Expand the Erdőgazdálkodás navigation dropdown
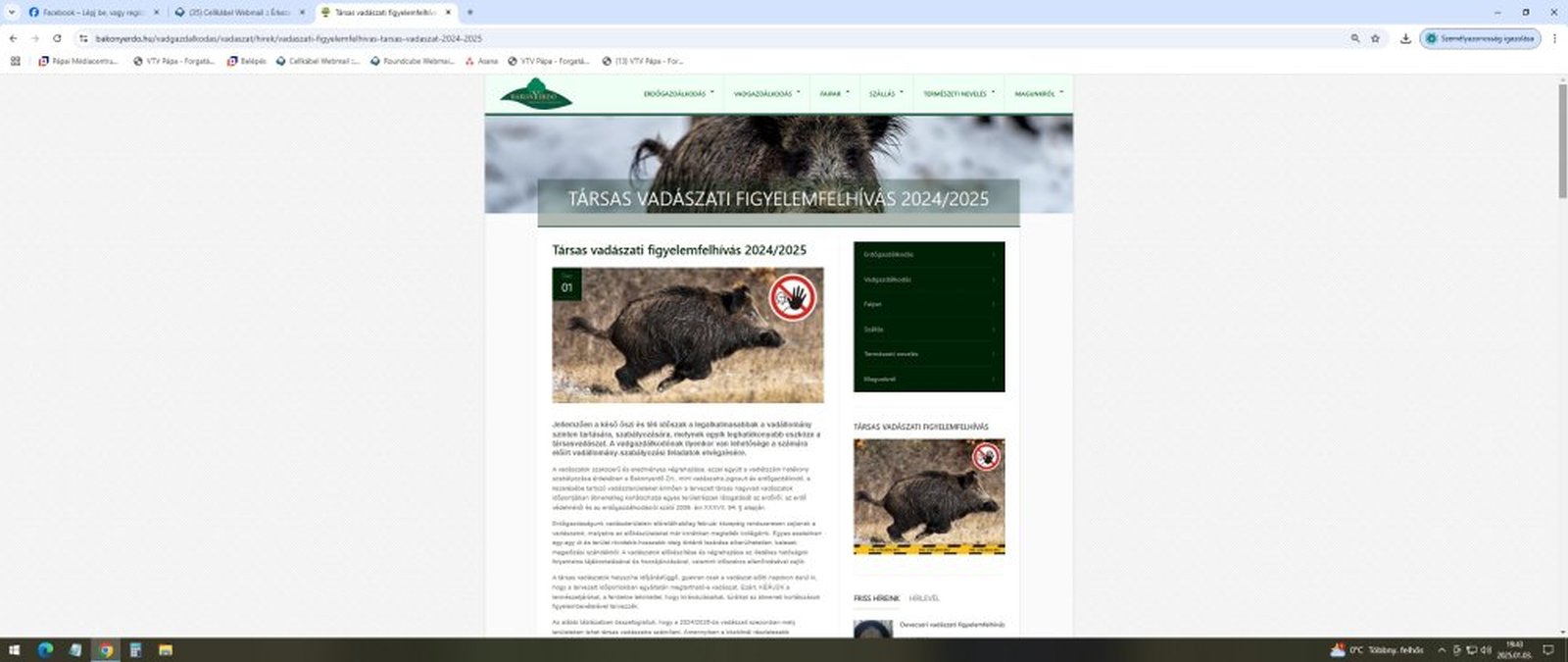Image resolution: width=1568 pixels, height=662 pixels. (677, 94)
